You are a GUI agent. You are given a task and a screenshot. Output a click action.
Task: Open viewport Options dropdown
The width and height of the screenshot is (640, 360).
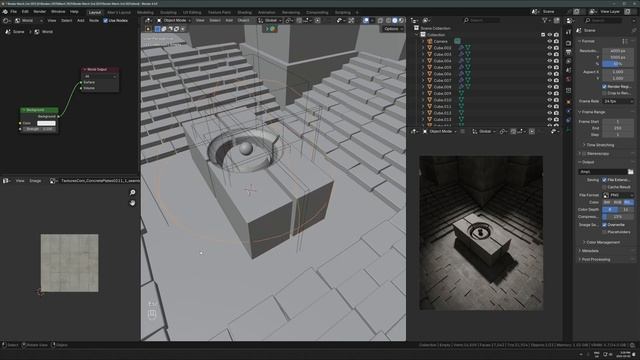point(393,29)
